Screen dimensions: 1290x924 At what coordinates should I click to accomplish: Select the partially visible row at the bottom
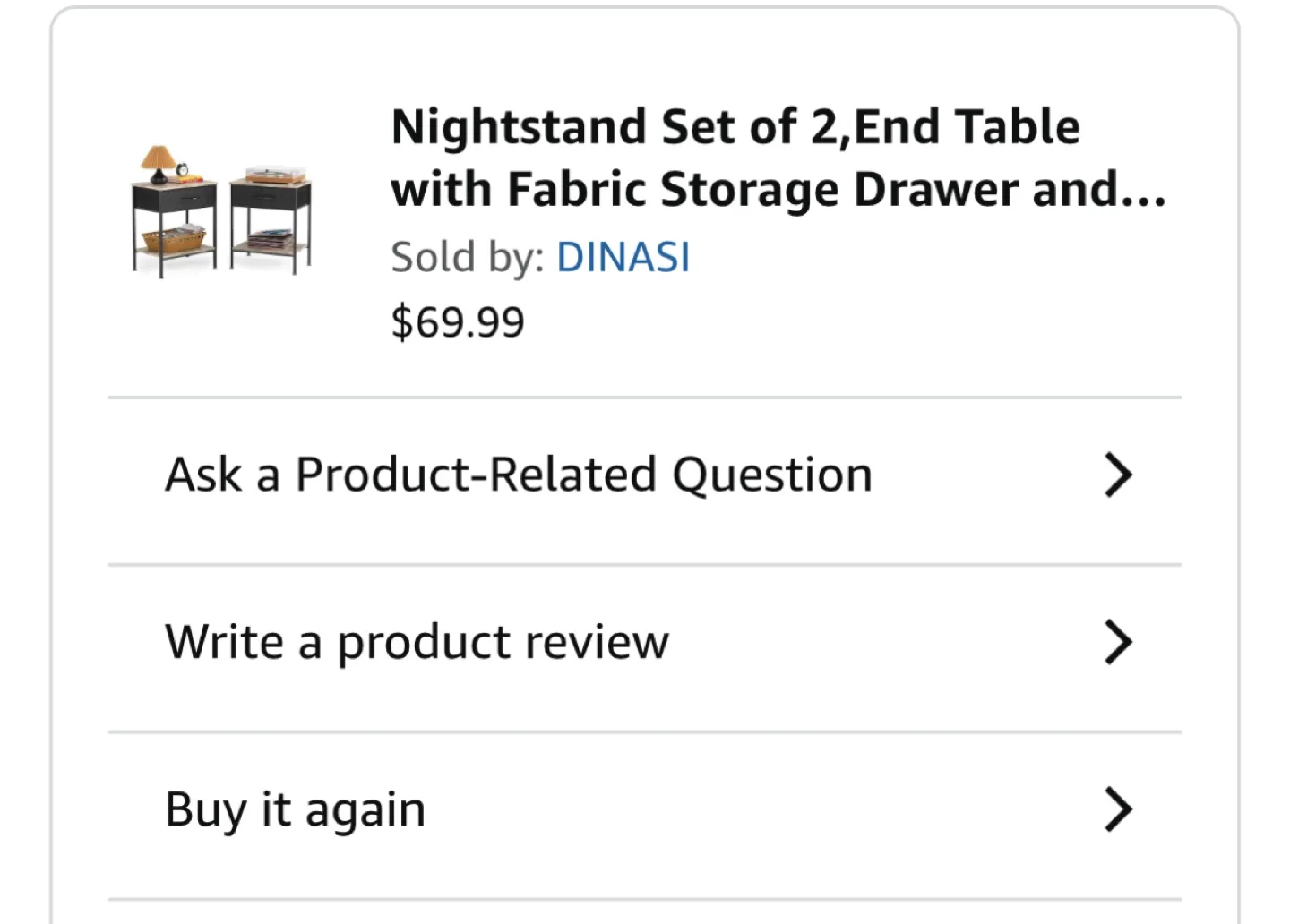point(643,913)
